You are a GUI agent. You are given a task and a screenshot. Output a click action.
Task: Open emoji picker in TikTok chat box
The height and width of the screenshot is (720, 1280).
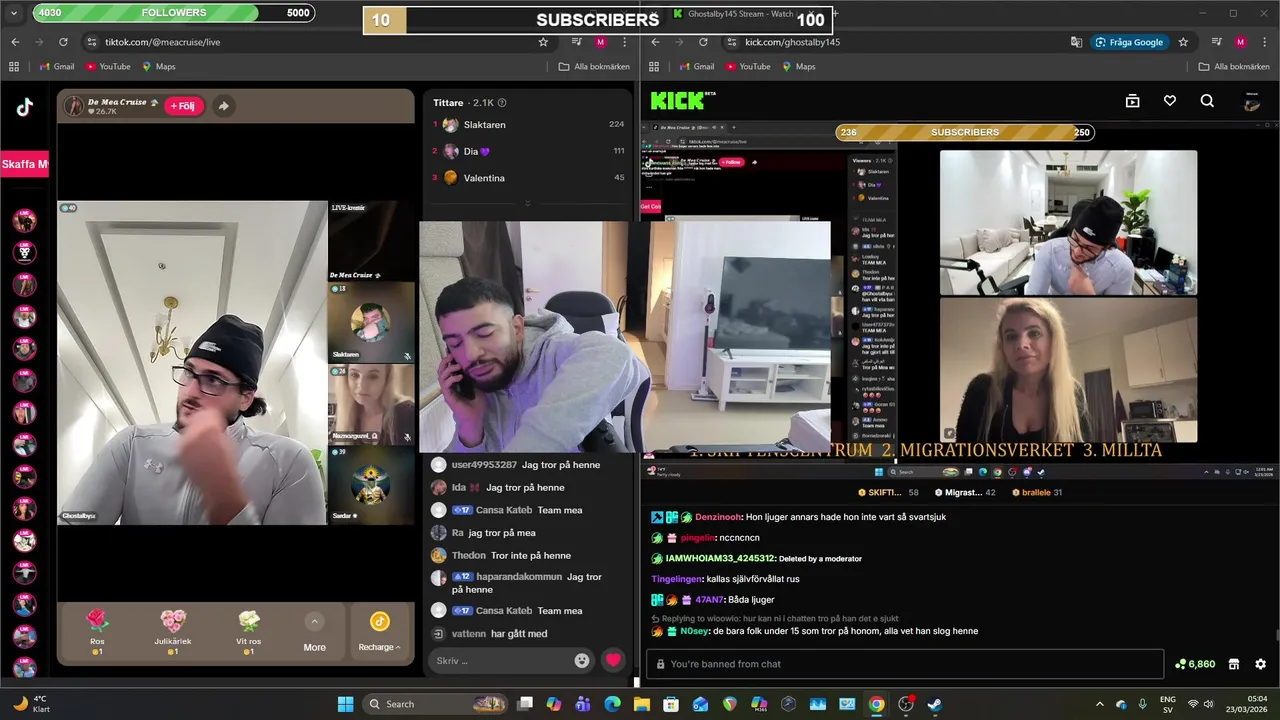coord(582,660)
